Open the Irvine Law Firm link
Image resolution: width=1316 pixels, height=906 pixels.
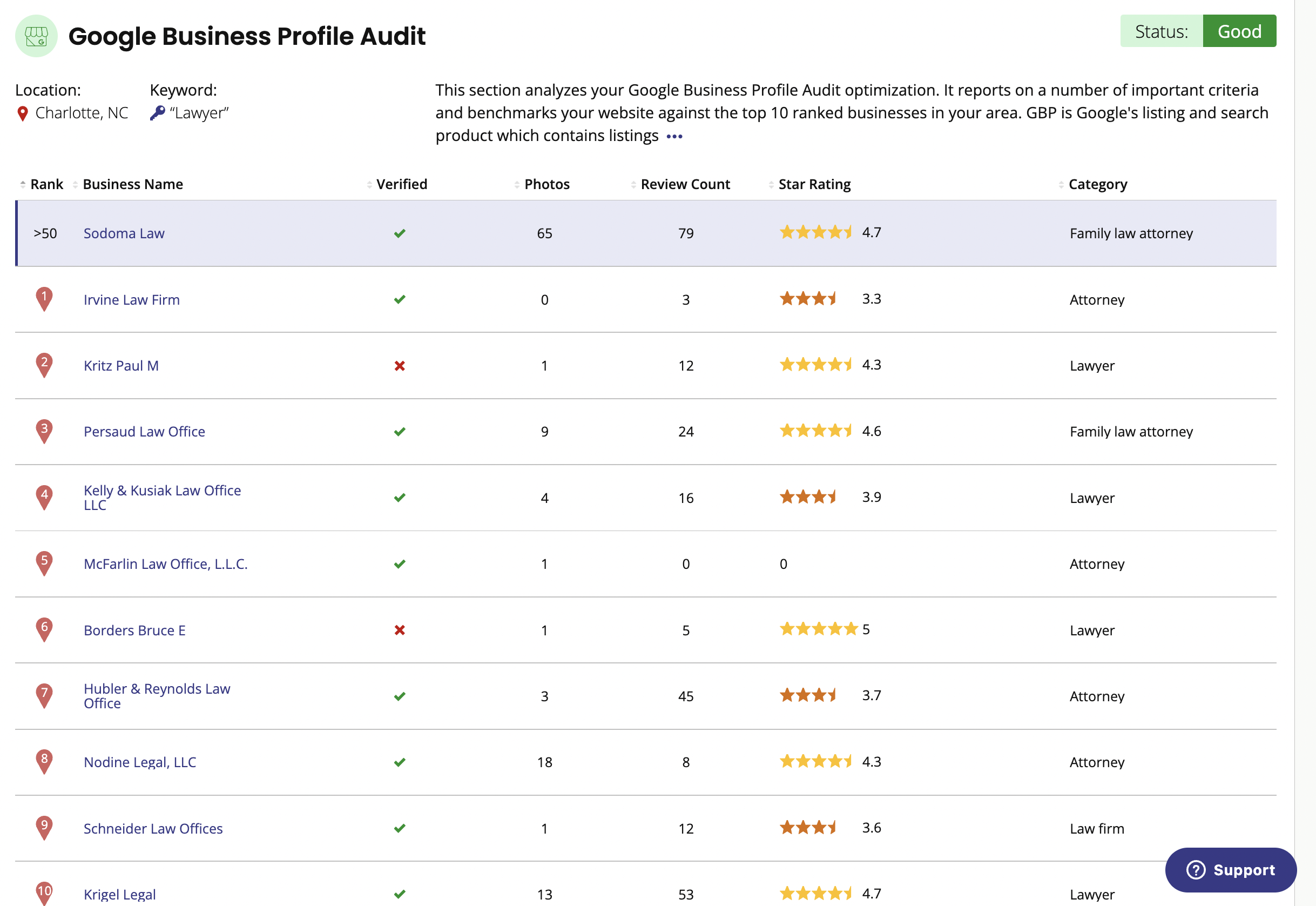click(x=132, y=300)
